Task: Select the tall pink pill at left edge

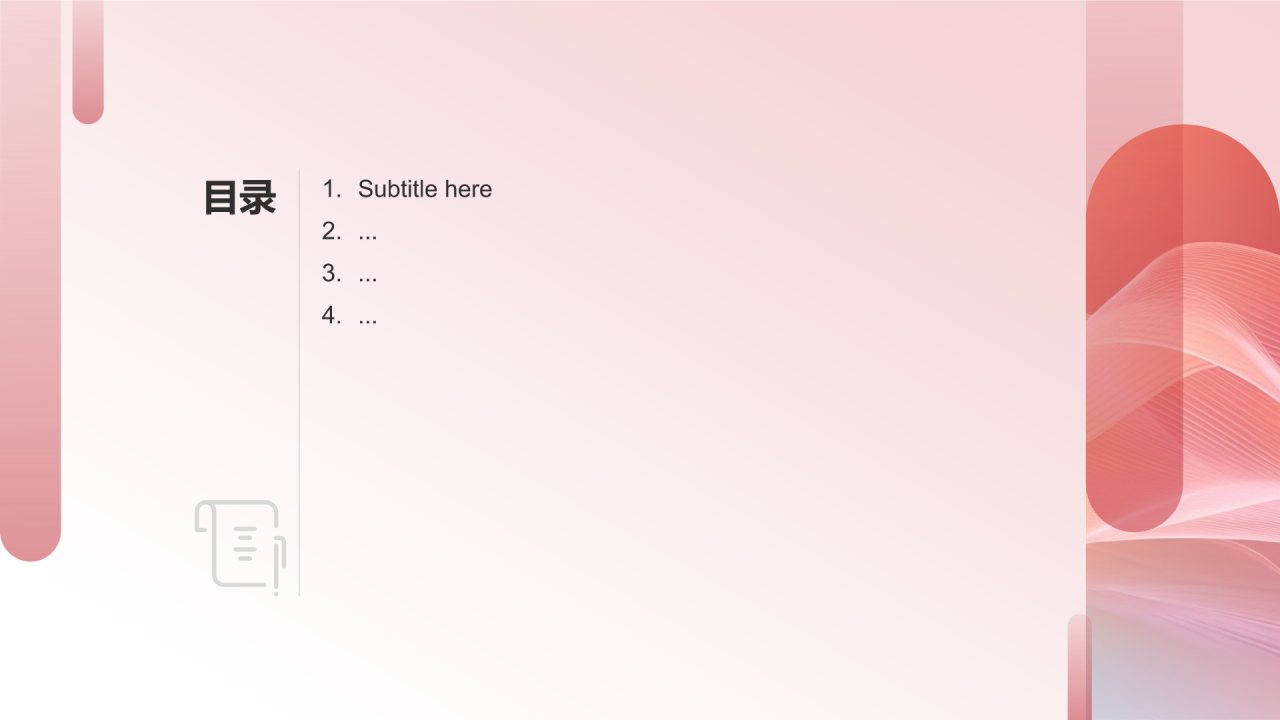Action: (30, 280)
